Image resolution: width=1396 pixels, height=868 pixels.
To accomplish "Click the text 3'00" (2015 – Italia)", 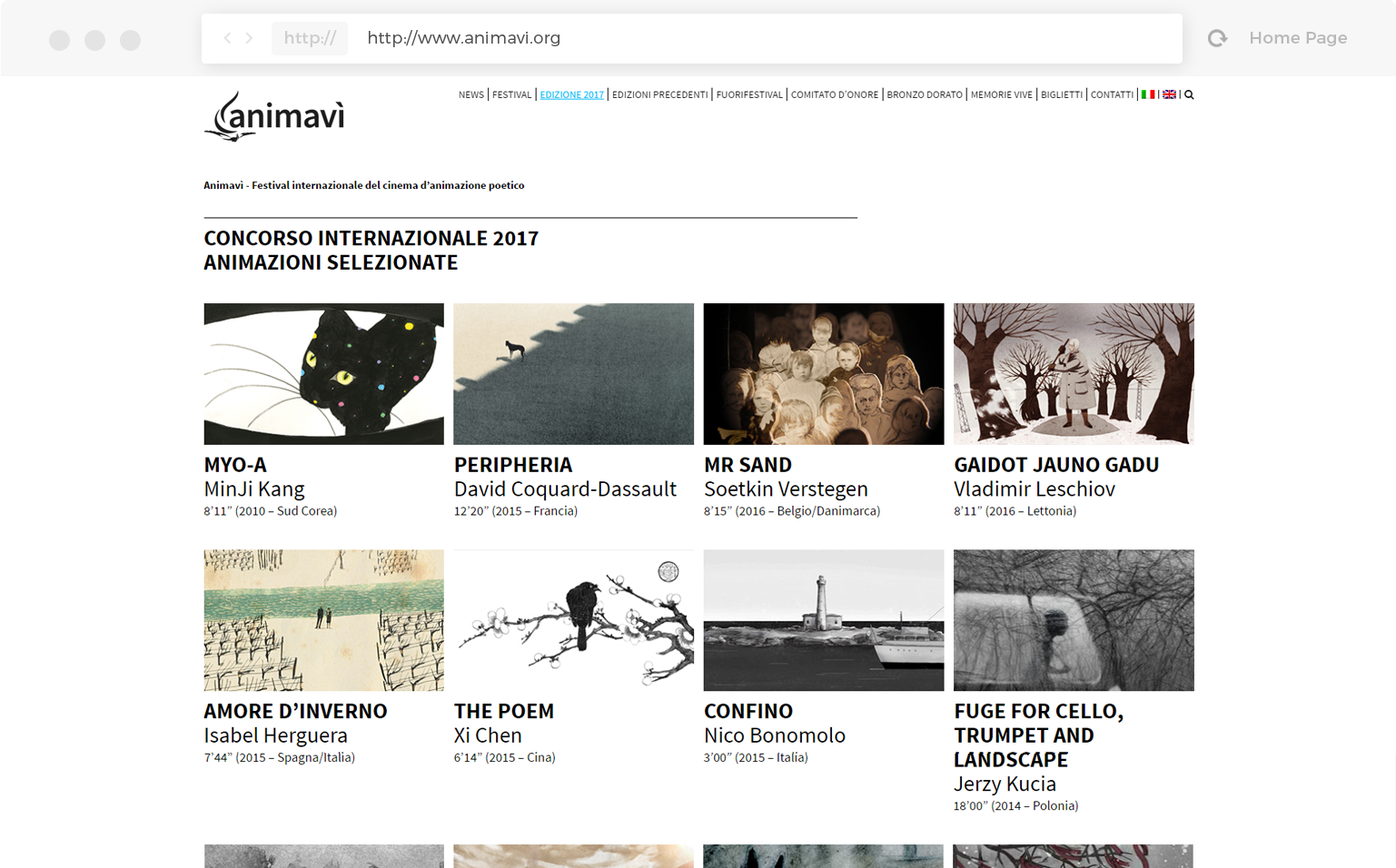I will tap(756, 757).
